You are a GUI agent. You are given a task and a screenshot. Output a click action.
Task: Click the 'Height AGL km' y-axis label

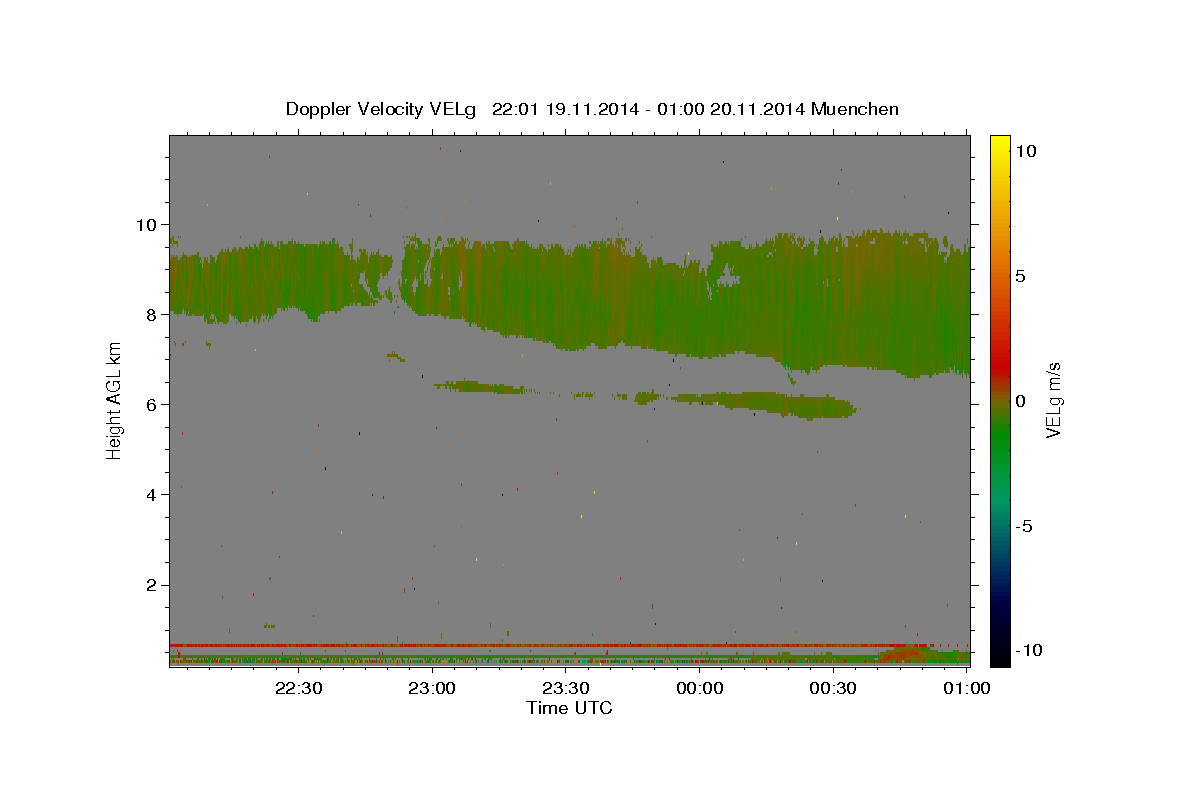tap(114, 400)
